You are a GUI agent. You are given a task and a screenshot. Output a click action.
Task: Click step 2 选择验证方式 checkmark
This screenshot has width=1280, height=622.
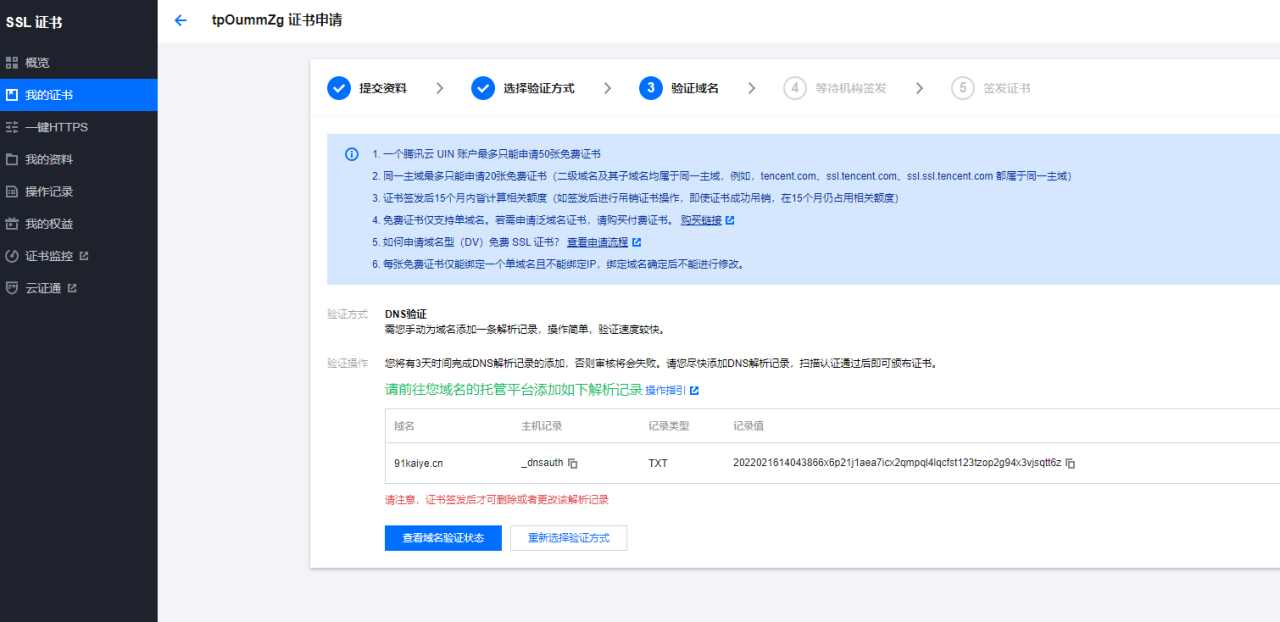click(483, 88)
